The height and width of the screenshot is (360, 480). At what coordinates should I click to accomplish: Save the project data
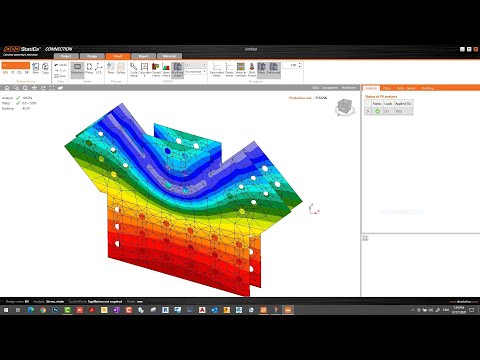tap(60, 76)
